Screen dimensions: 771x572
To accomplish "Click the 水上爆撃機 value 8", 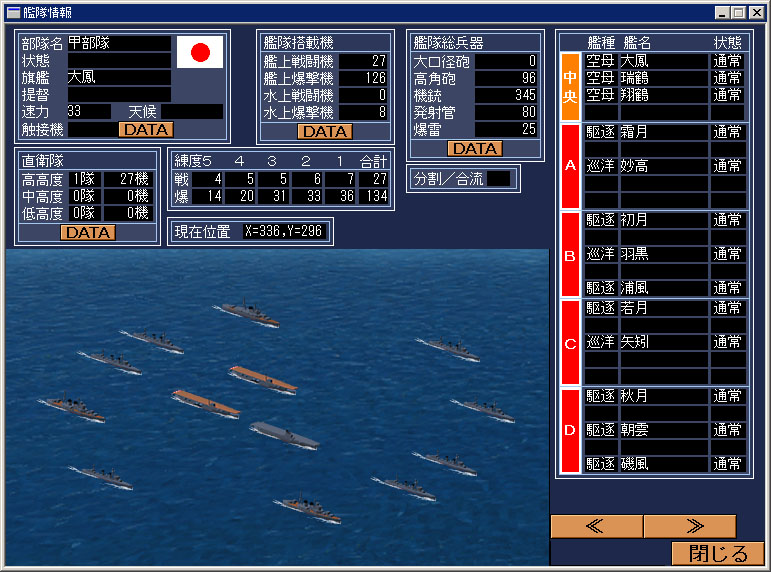I will tap(363, 112).
